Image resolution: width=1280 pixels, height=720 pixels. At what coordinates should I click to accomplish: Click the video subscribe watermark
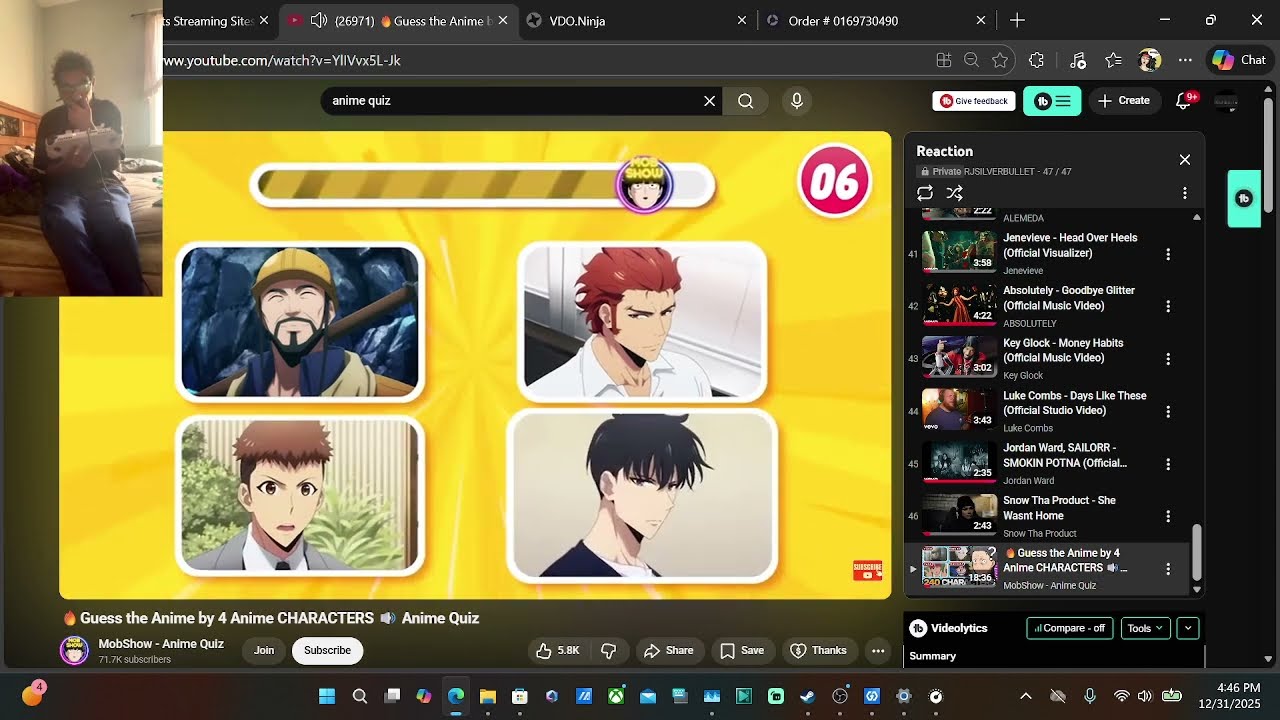[867, 570]
